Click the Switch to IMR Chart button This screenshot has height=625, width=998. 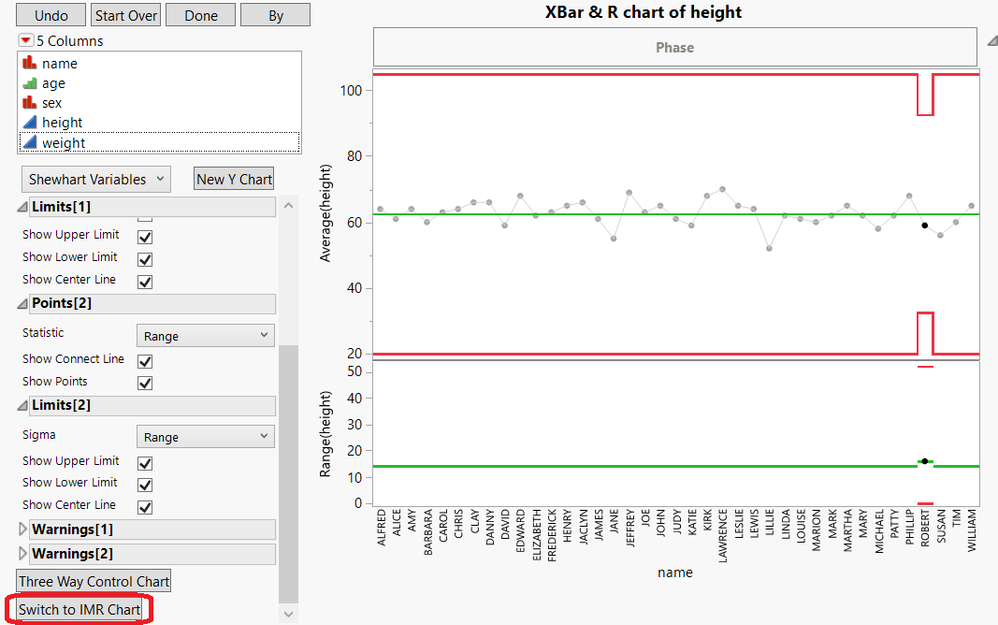pos(79,608)
